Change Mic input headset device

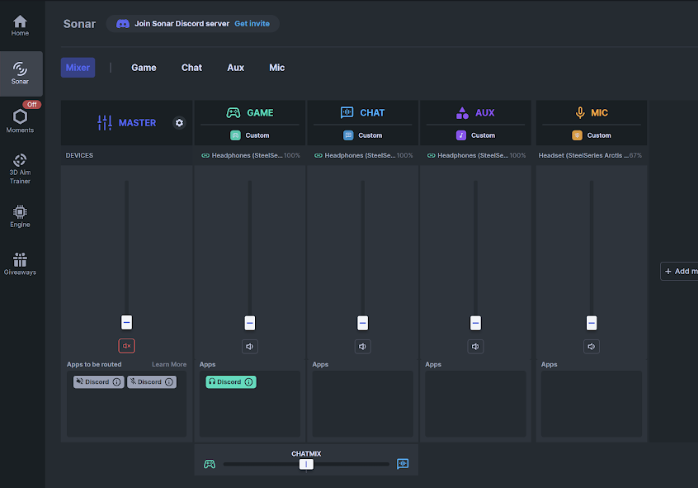coord(590,155)
